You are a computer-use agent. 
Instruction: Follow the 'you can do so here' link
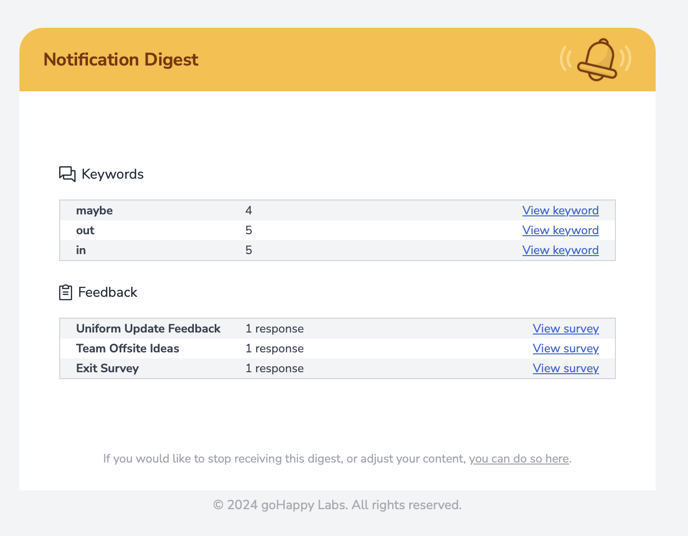pyautogui.click(x=519, y=459)
